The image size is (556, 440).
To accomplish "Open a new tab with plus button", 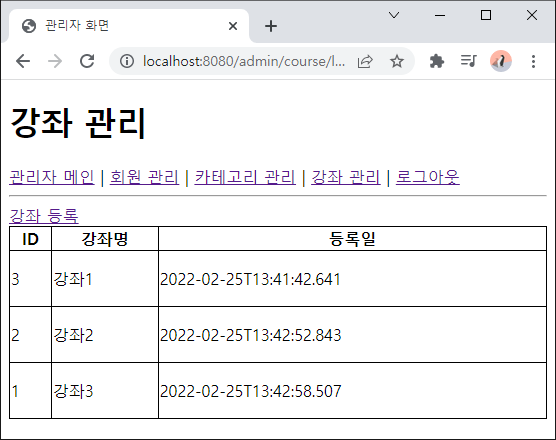I will pos(271,26).
